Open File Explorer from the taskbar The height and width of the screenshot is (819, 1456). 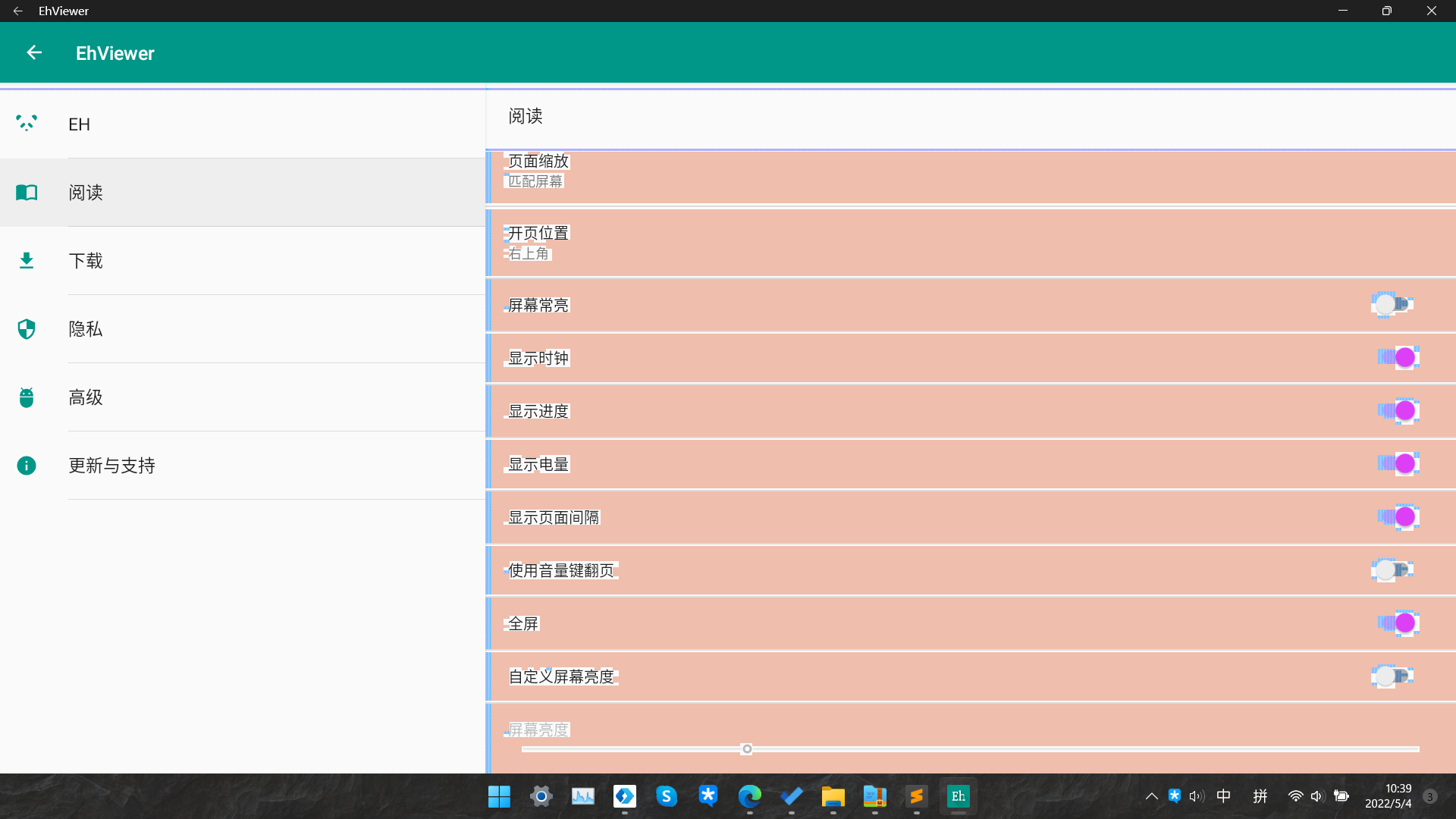click(833, 796)
